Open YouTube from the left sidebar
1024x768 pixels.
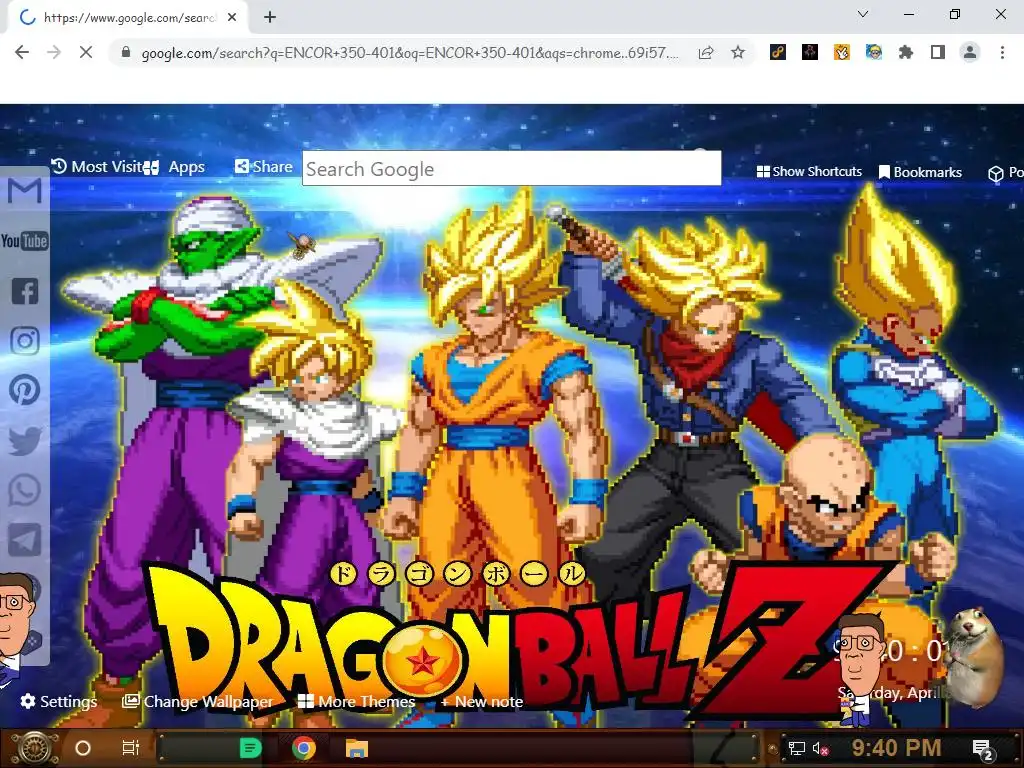pos(25,241)
